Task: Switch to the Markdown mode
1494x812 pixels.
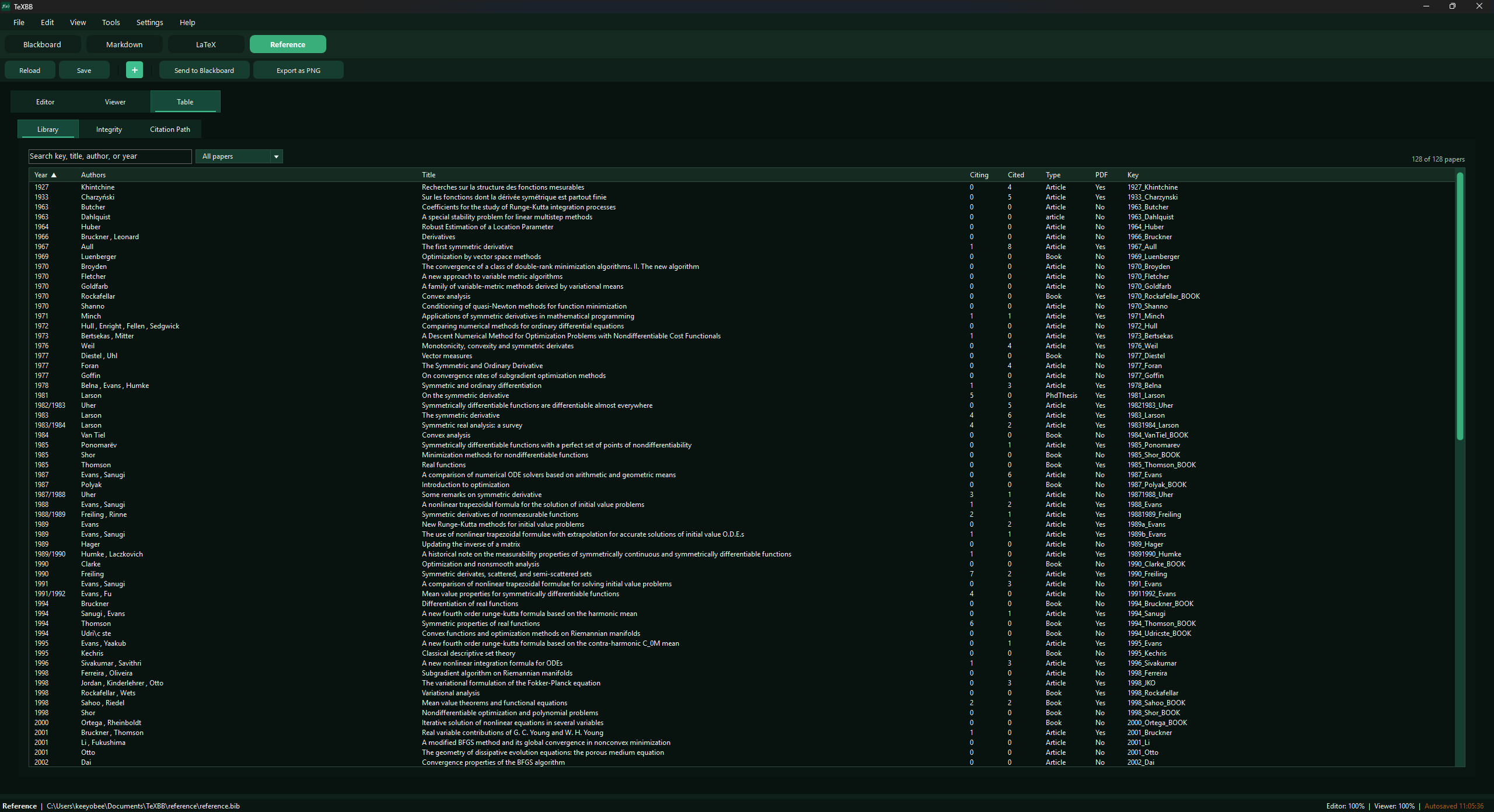Action: click(124, 44)
